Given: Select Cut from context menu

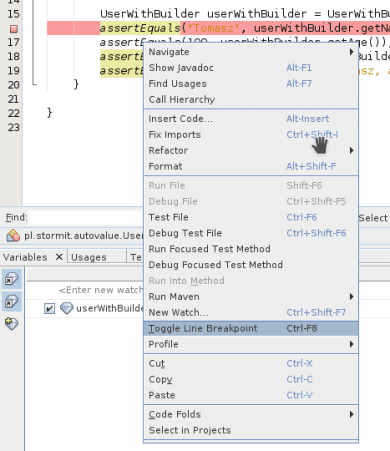Looking at the screenshot, I should (x=251, y=363).
